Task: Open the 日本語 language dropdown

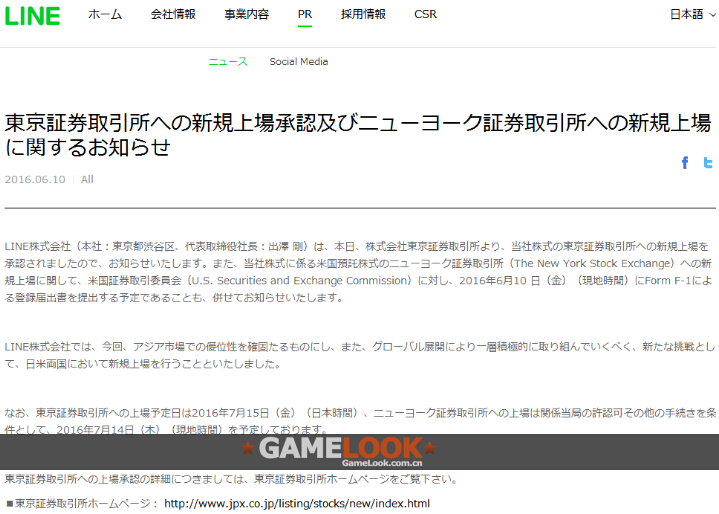Action: tap(692, 14)
